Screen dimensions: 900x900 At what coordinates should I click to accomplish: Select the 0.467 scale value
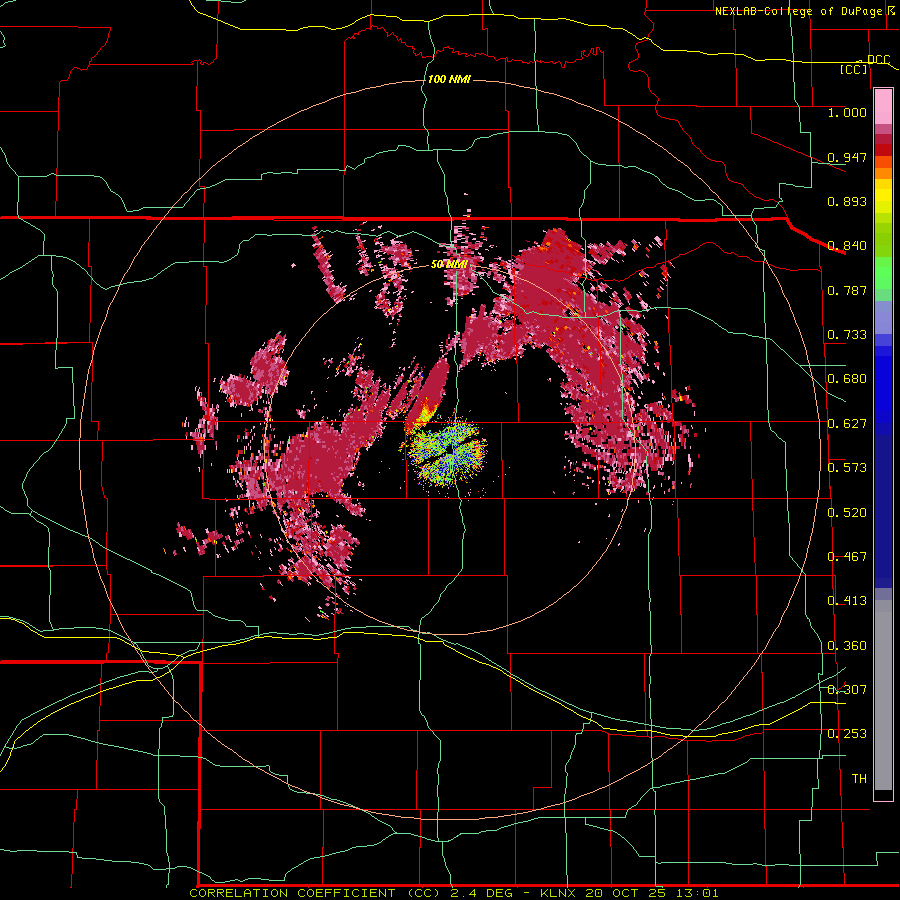(x=847, y=557)
